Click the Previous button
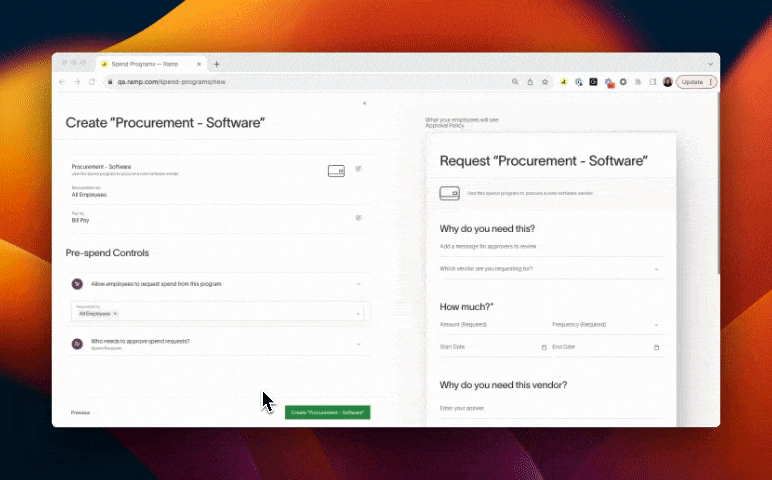The image size is (772, 480). click(80, 413)
